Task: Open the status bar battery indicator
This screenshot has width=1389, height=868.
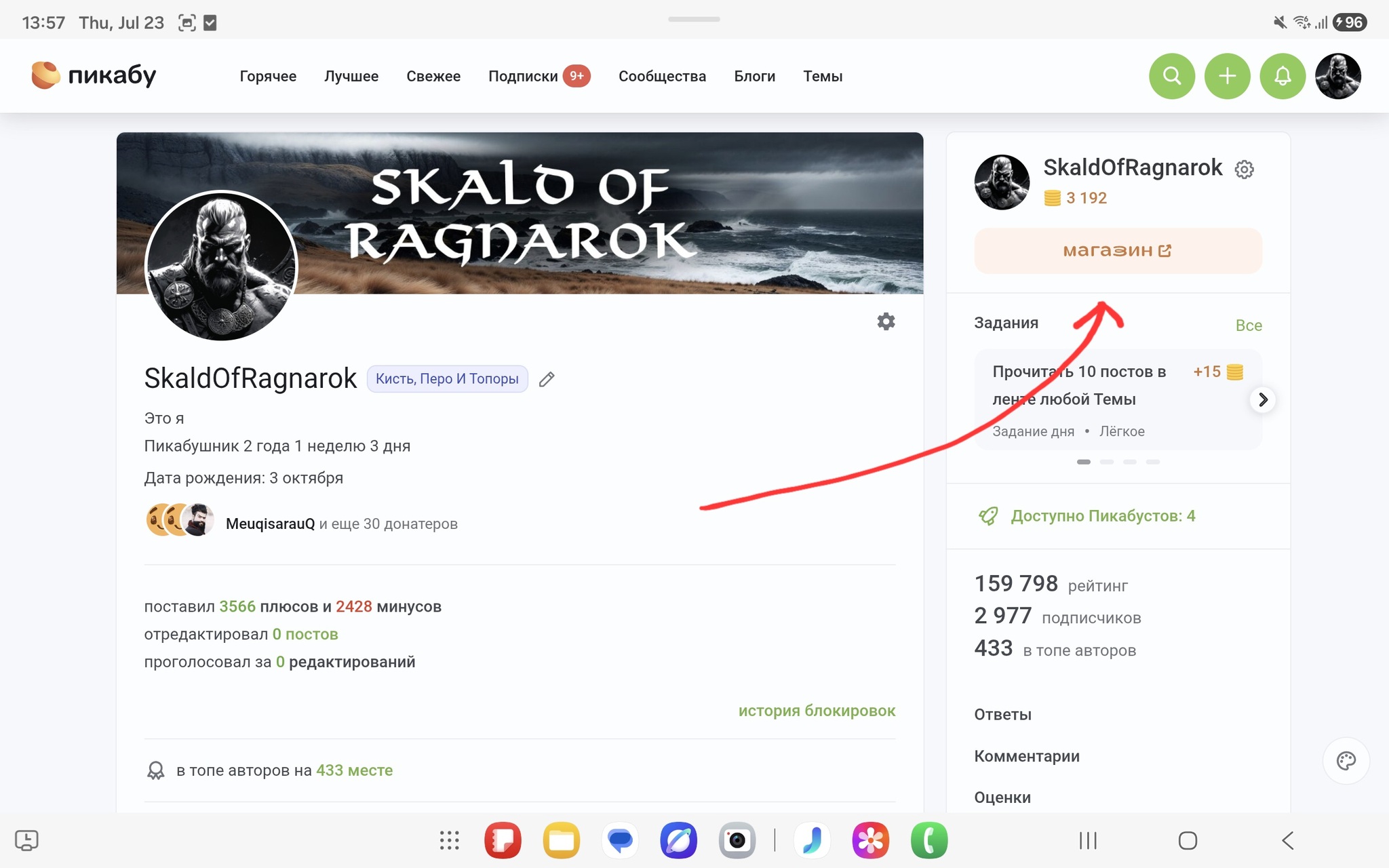Action: pos(1350,22)
